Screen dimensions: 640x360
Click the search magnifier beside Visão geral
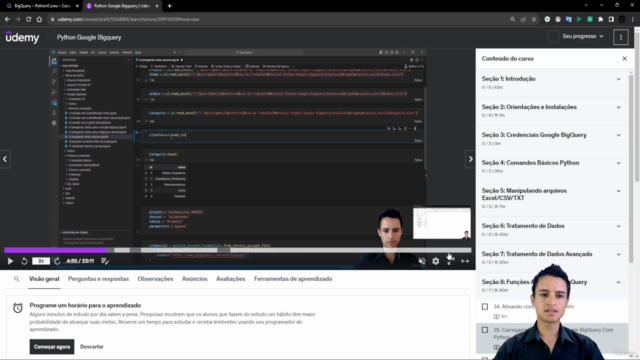click(x=17, y=279)
